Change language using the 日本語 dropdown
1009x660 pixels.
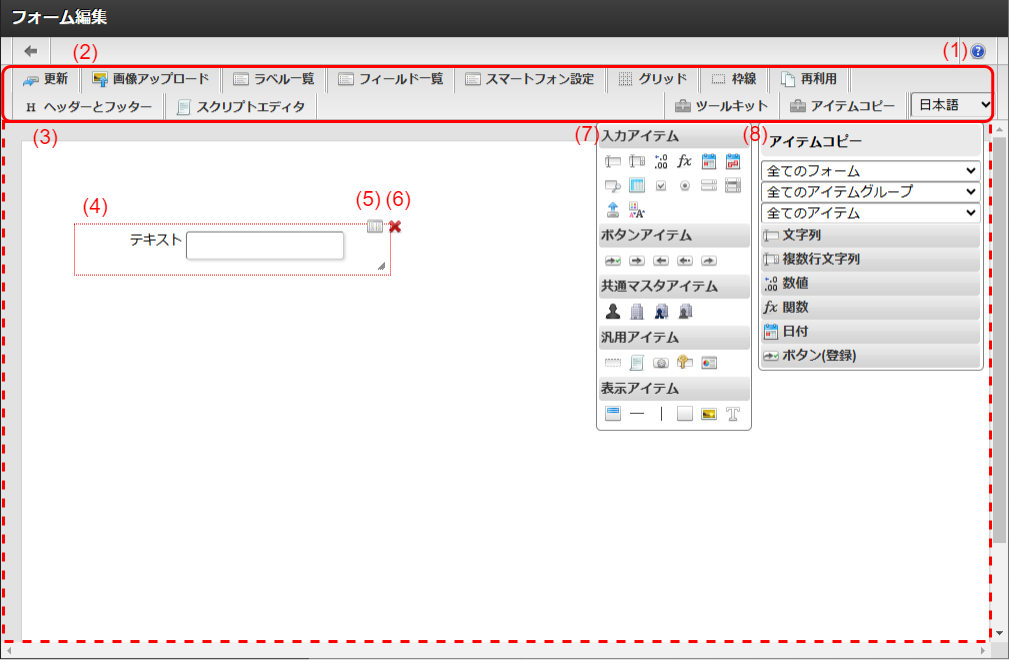[x=951, y=103]
